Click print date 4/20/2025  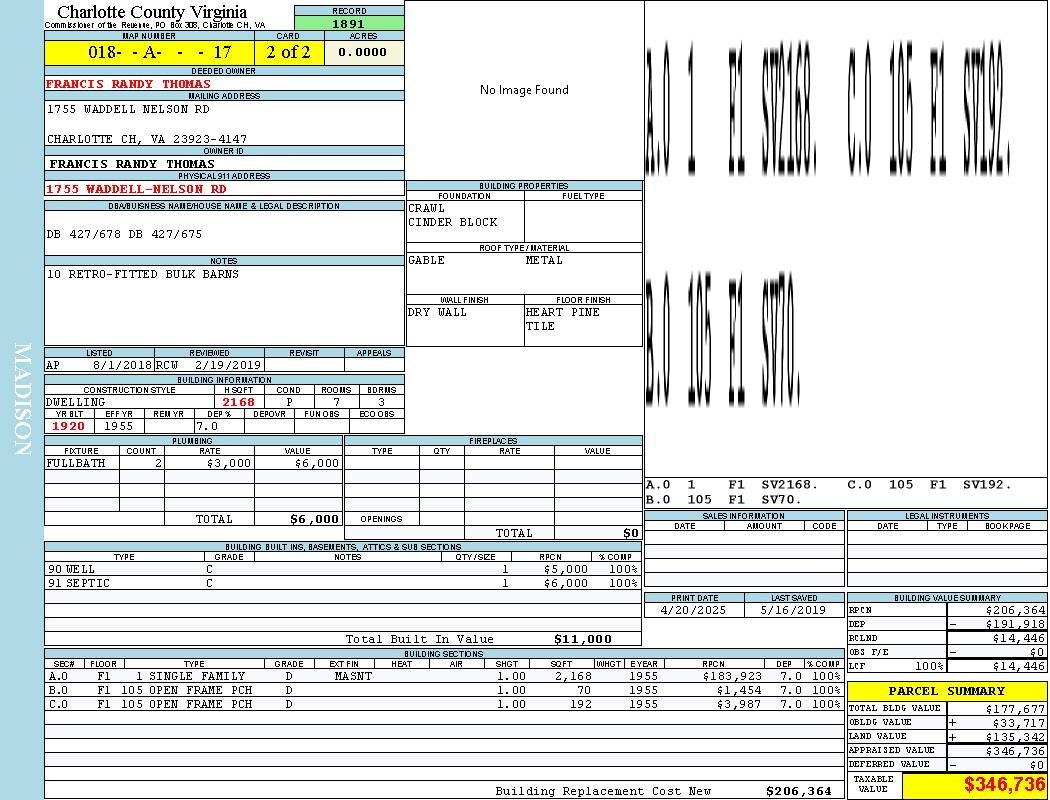point(693,610)
